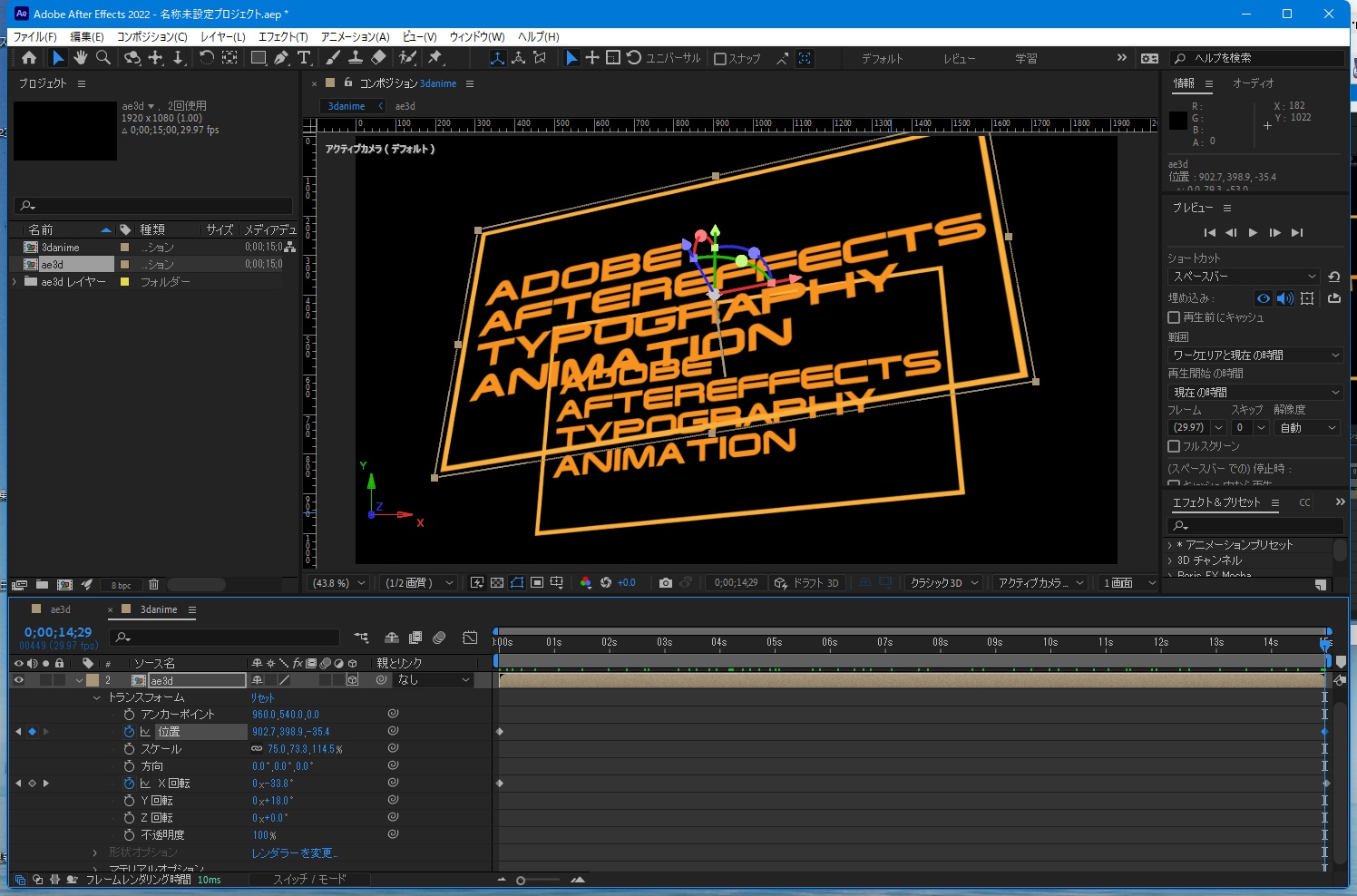The image size is (1357, 896).
Task: Open the コンポジション(C) menu
Action: (152, 37)
